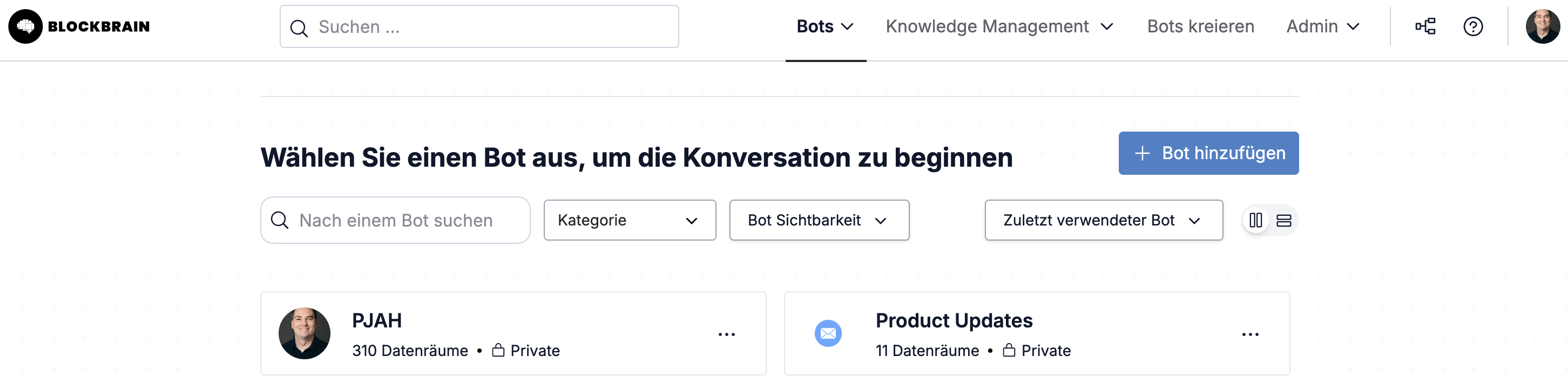Focus the Nach einem Bot suchen field
Screen dimensions: 1568x383
(x=395, y=220)
